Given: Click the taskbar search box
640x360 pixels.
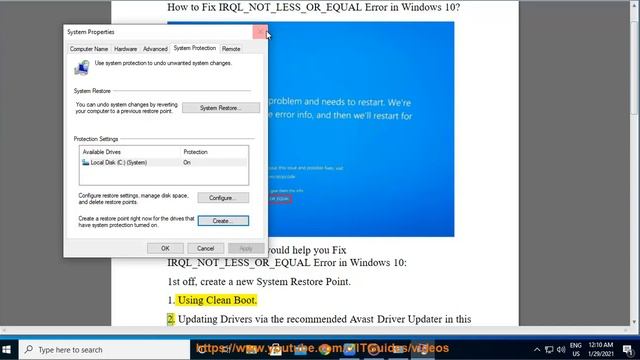Looking at the screenshot, I should coord(104,349).
